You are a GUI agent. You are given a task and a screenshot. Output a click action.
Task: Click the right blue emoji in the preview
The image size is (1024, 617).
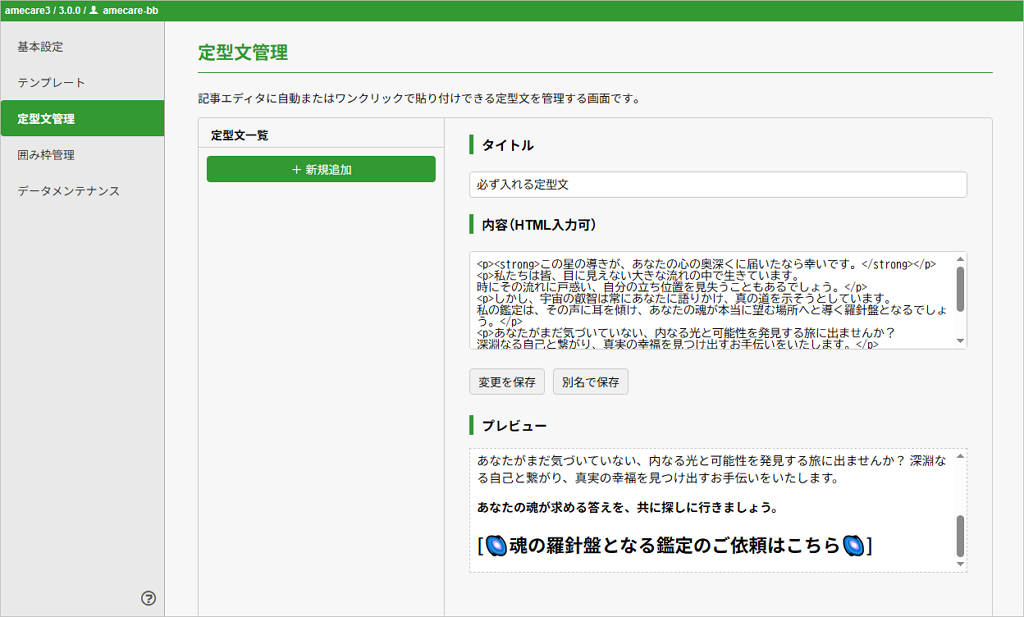[853, 545]
